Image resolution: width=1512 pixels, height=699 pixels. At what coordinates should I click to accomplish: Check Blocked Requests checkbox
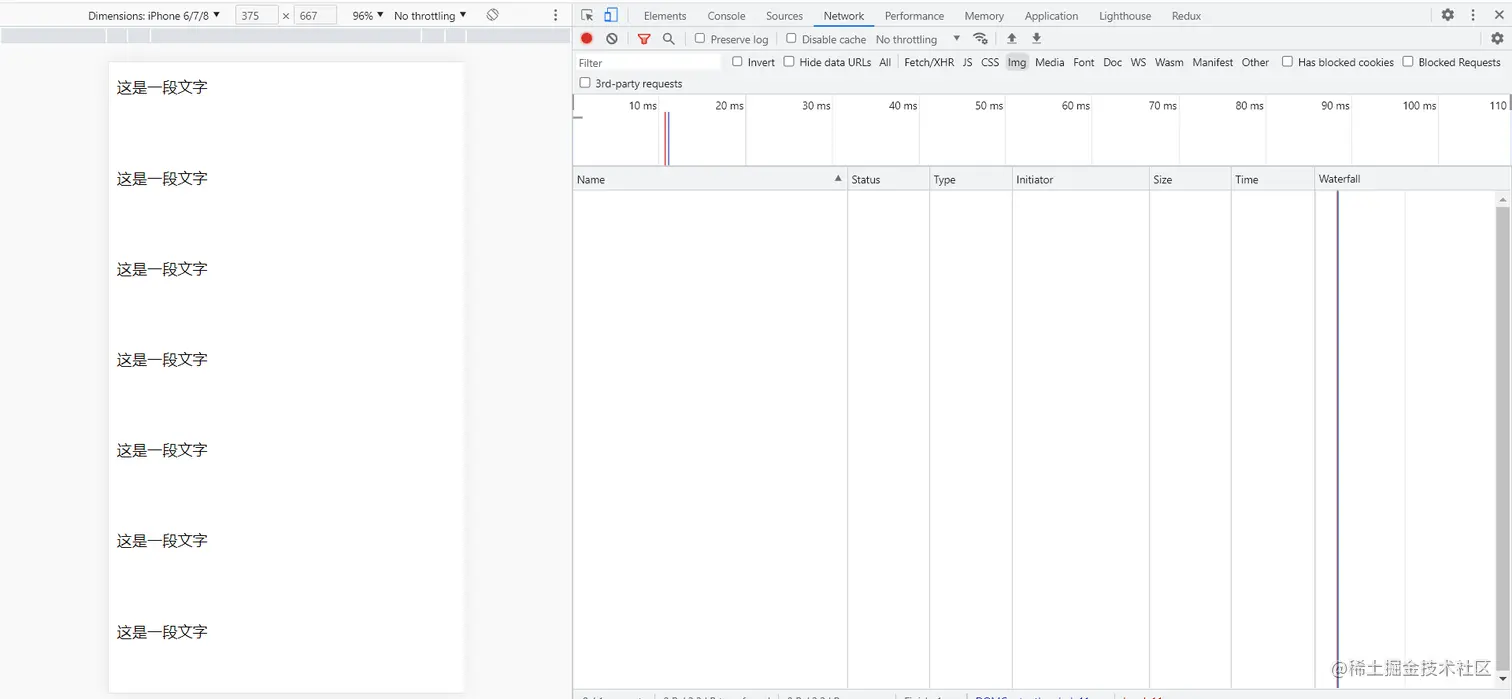tap(1407, 62)
